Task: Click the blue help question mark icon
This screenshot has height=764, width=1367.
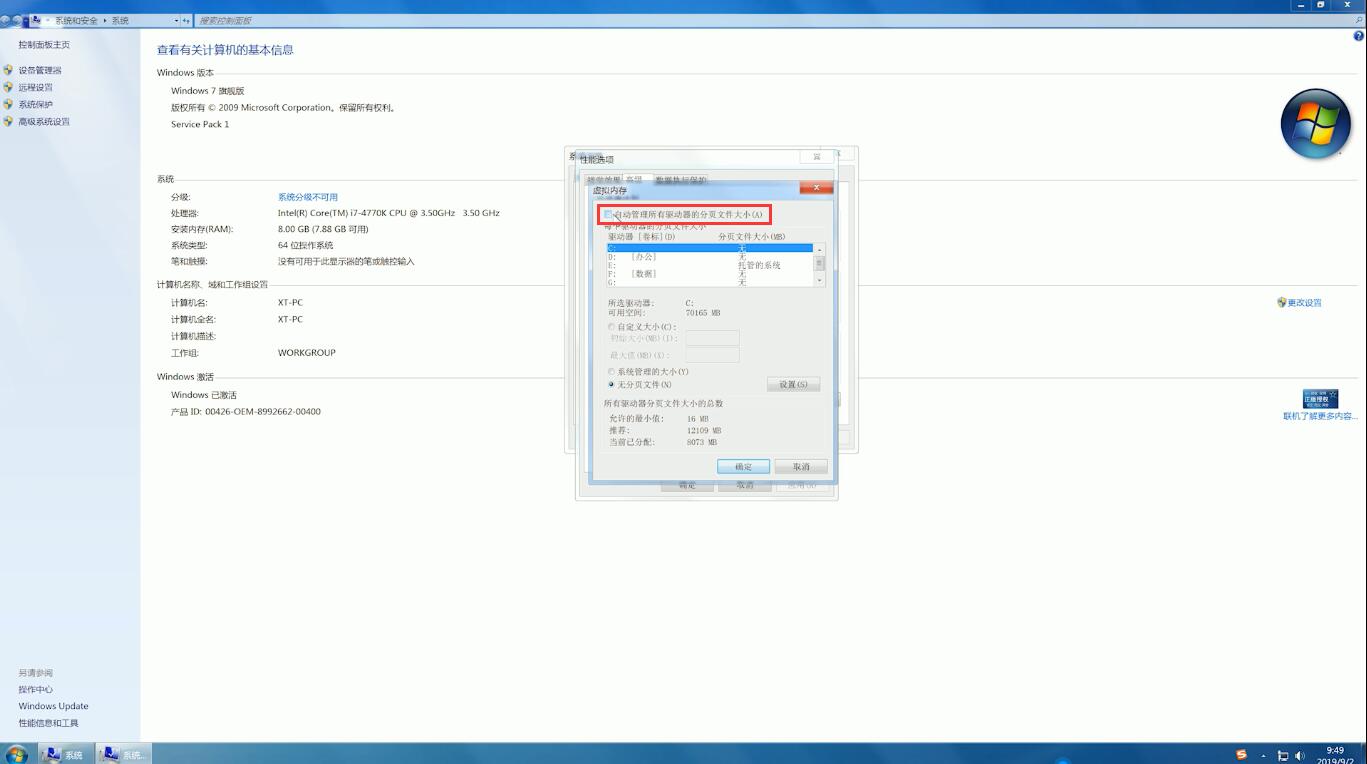Action: click(1358, 36)
